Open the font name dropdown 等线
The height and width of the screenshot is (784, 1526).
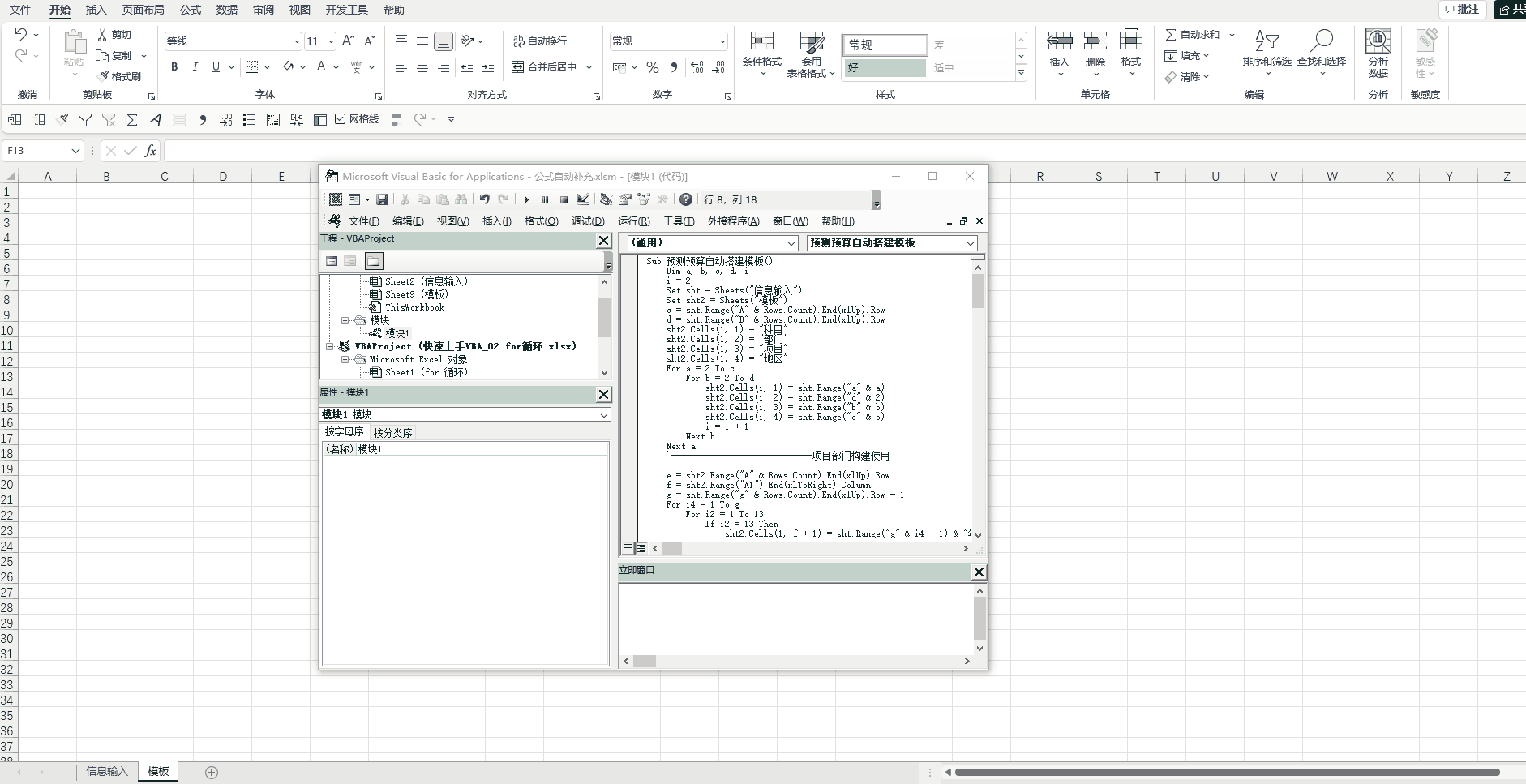click(296, 41)
